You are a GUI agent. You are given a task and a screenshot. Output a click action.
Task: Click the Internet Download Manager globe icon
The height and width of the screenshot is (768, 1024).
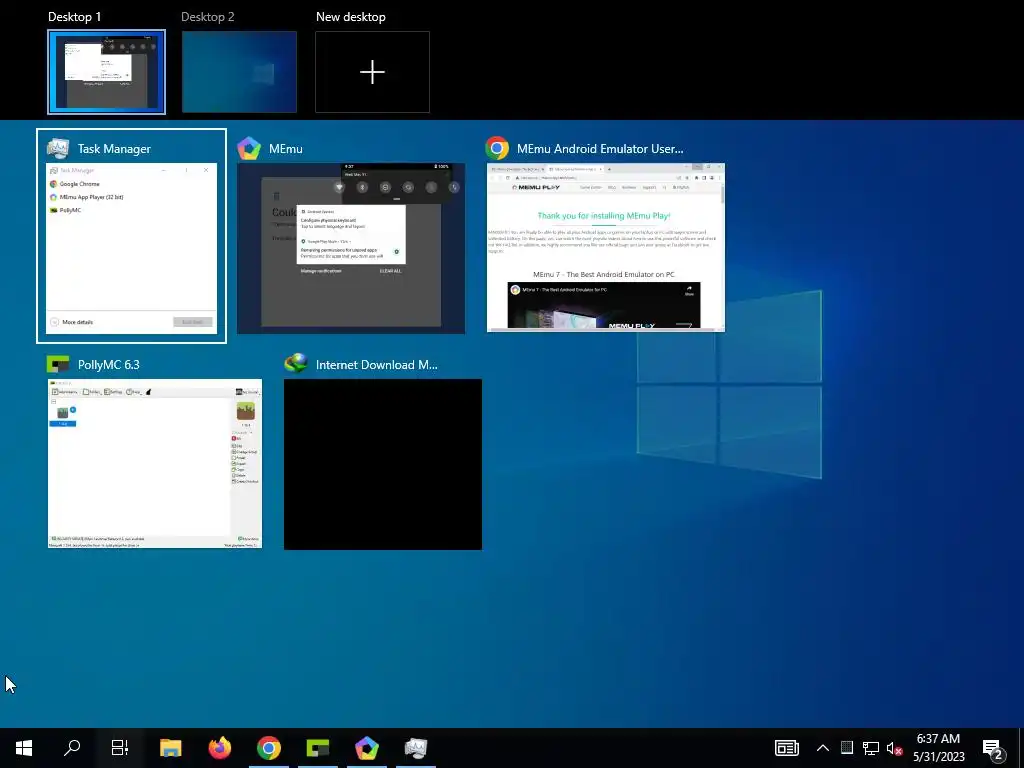[x=296, y=363]
